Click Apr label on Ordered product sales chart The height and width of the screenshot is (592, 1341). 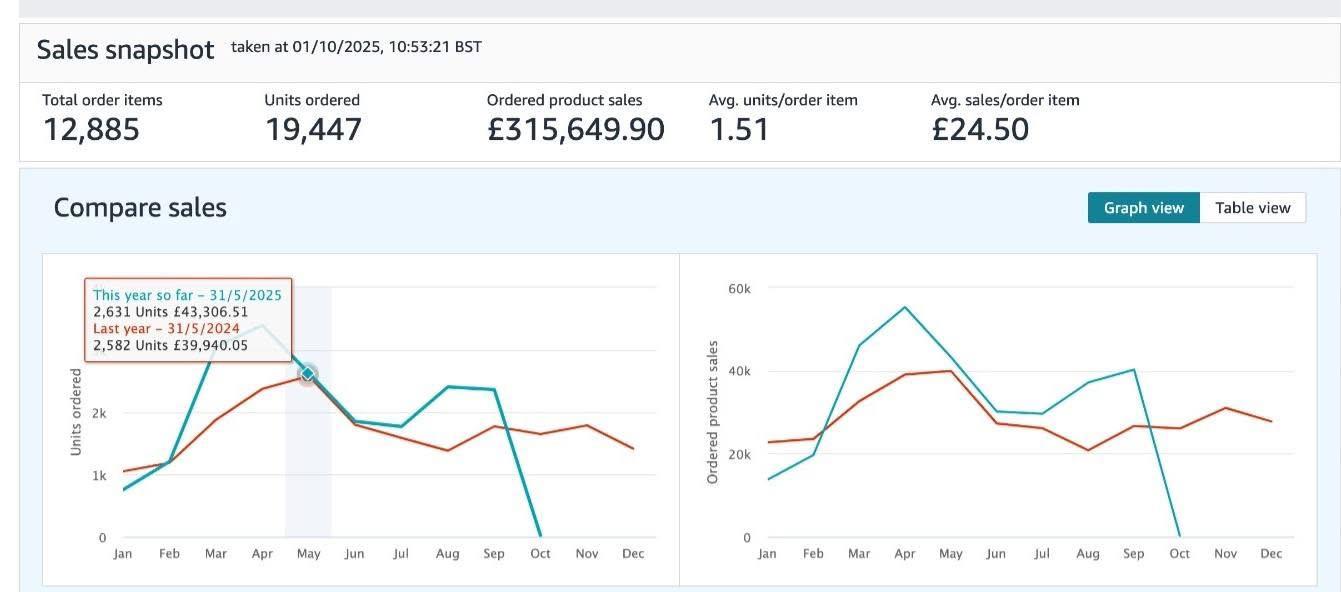pyautogui.click(x=905, y=554)
